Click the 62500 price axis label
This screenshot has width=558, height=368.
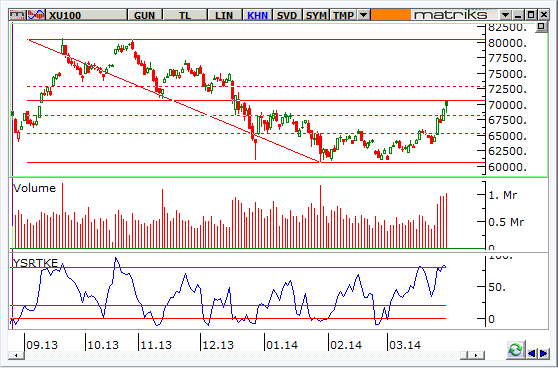(507, 151)
